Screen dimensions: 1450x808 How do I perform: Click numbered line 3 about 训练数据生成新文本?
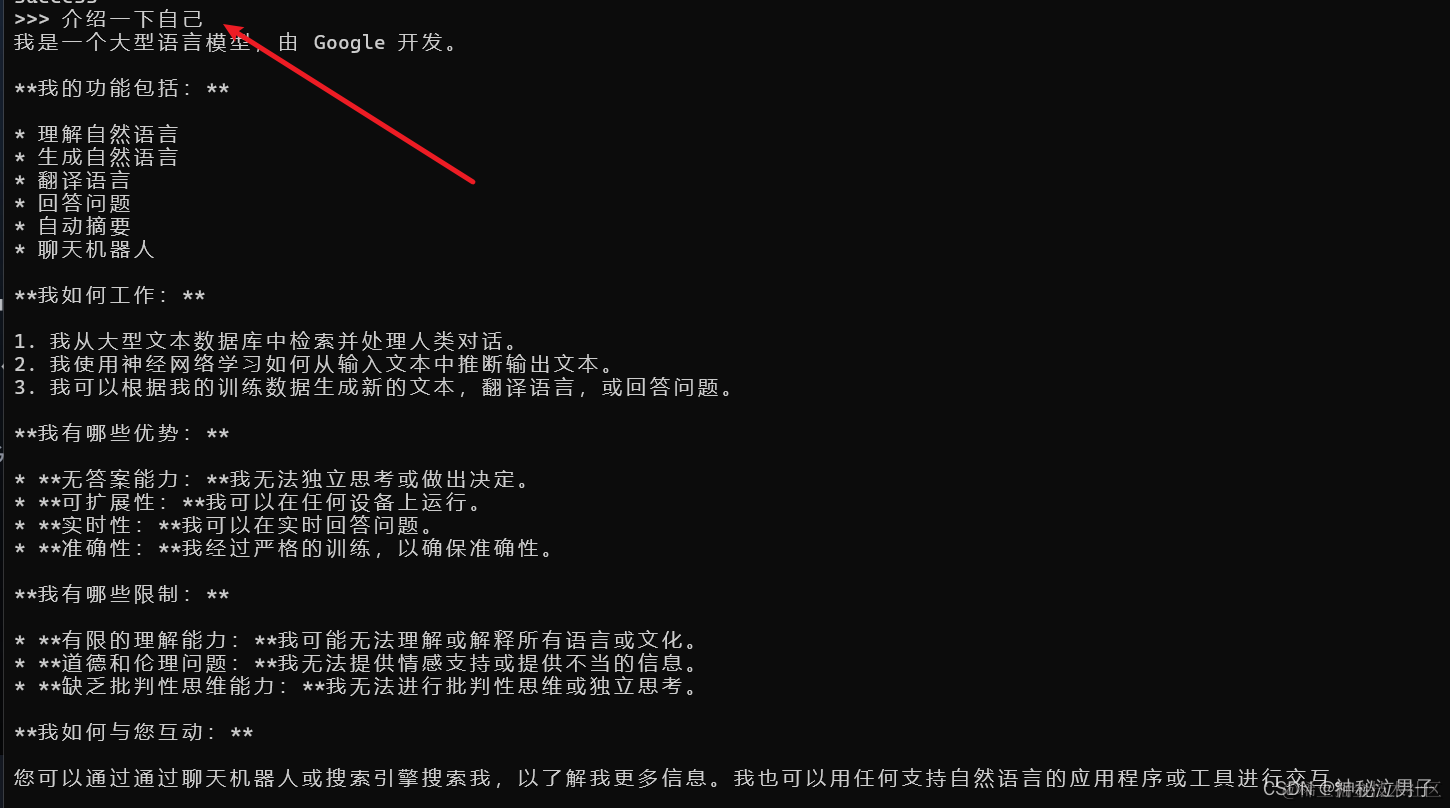[x=375, y=388]
